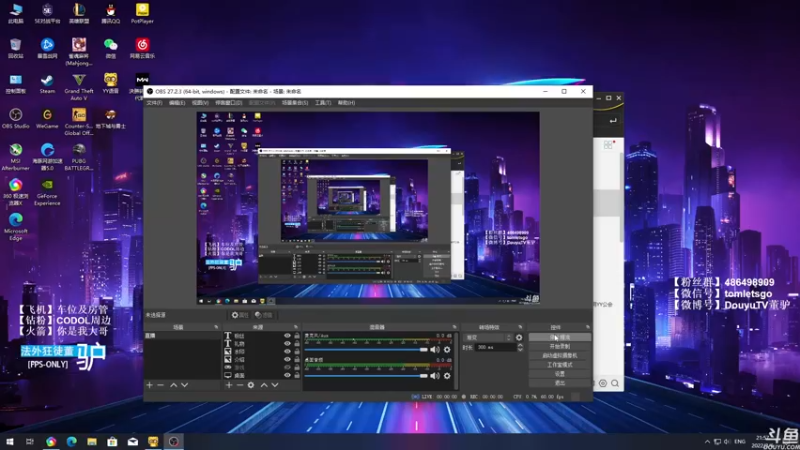The image size is (800, 450).
Task: Click 开始录制 start recording button
Action: coord(560,346)
